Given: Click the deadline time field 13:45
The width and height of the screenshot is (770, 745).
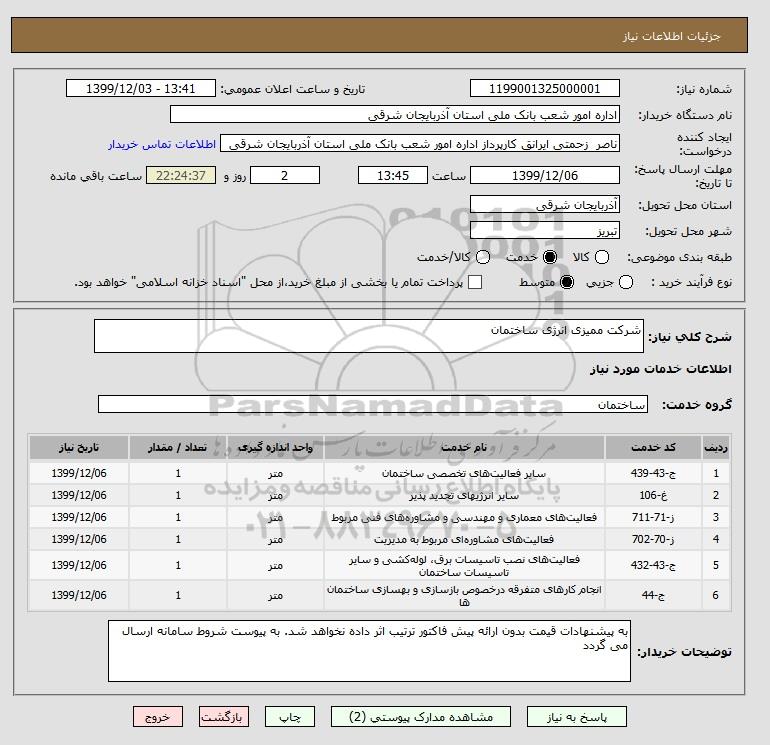Looking at the screenshot, I should (x=393, y=175).
